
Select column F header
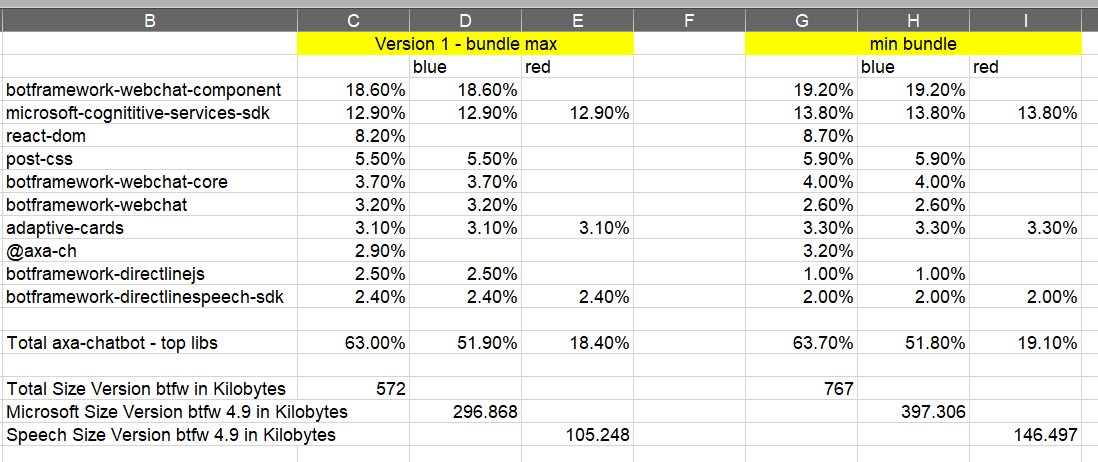[690, 20]
